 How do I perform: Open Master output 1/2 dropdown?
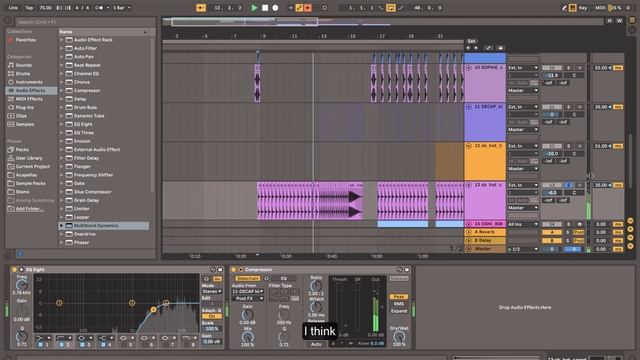pyautogui.click(x=523, y=249)
